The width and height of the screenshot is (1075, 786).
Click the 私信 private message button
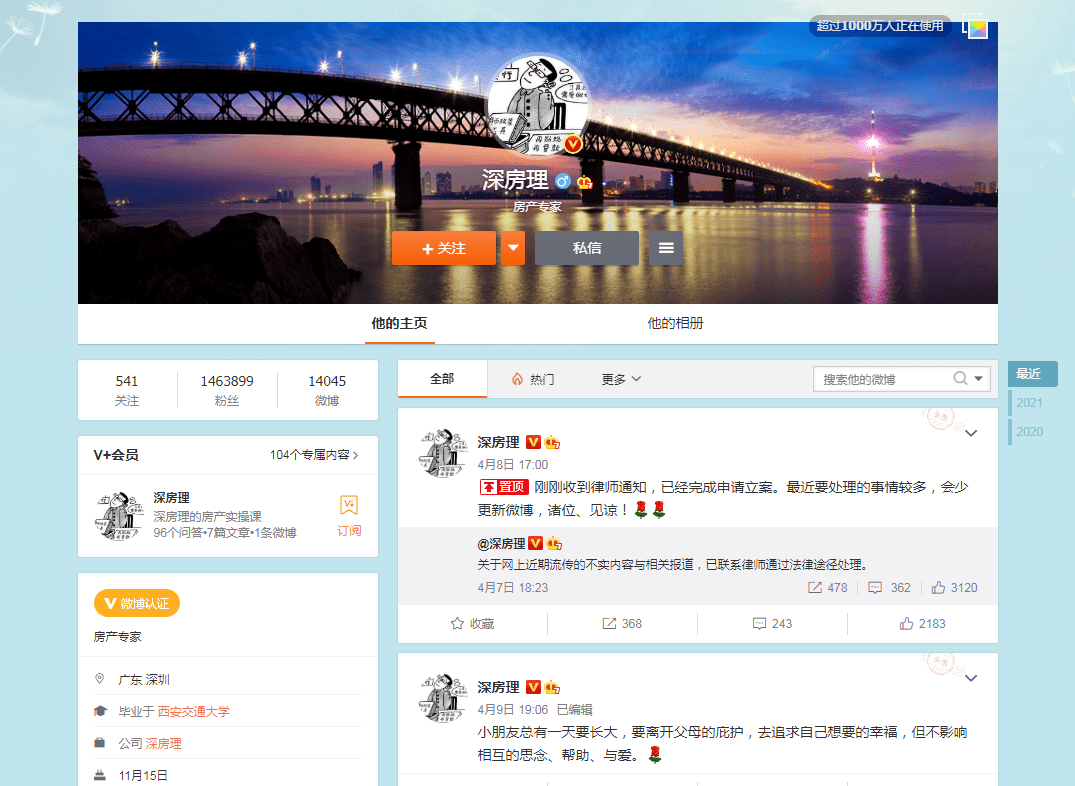pos(587,248)
